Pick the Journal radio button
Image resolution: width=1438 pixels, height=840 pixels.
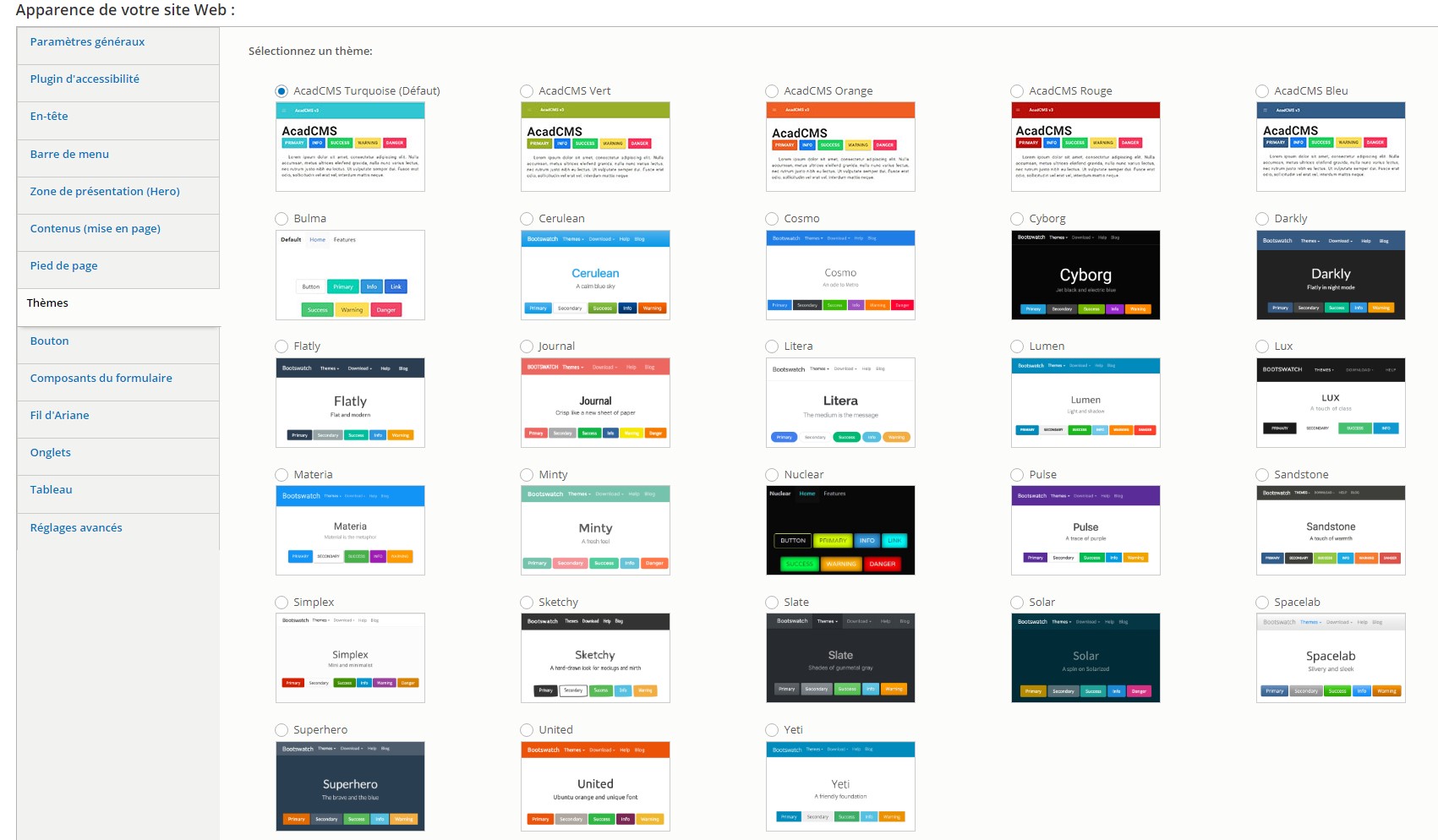527,346
